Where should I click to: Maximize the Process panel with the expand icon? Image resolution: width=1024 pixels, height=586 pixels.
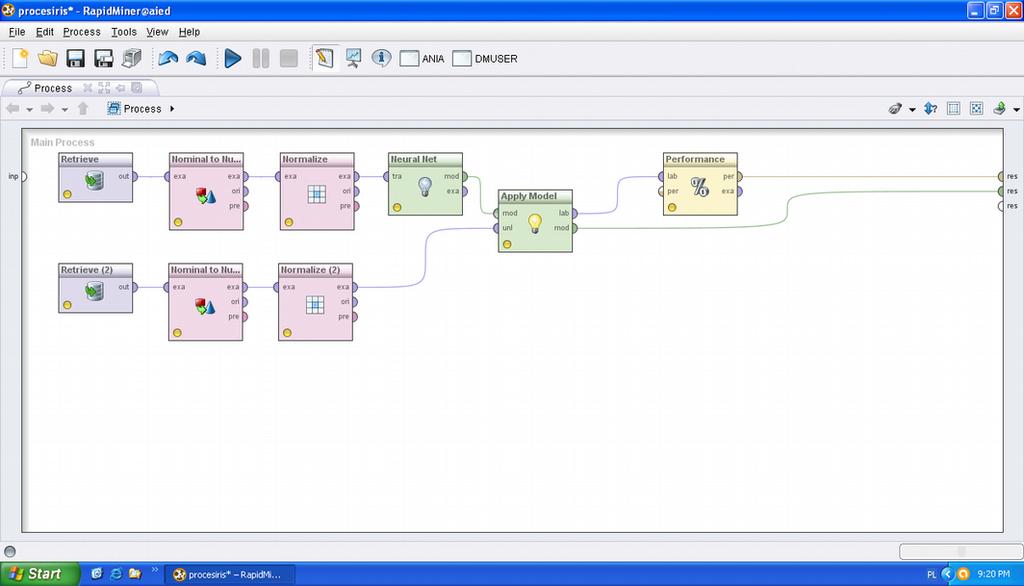point(104,88)
